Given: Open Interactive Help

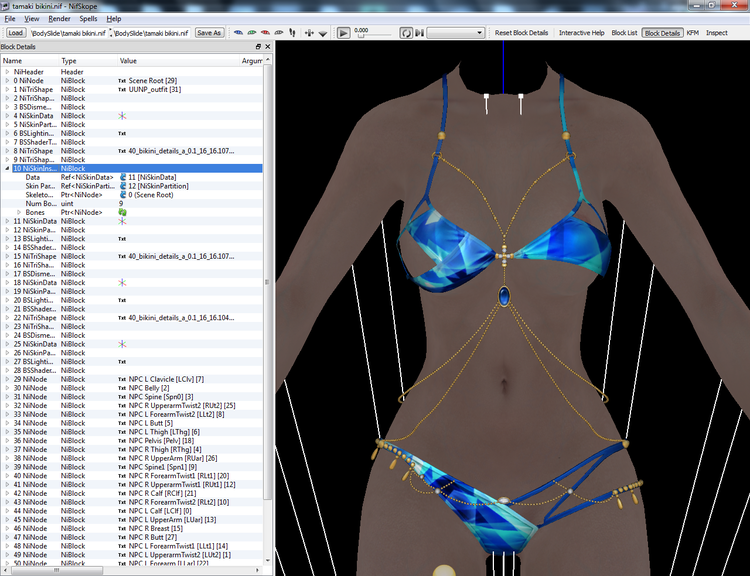Looking at the screenshot, I should pos(582,33).
